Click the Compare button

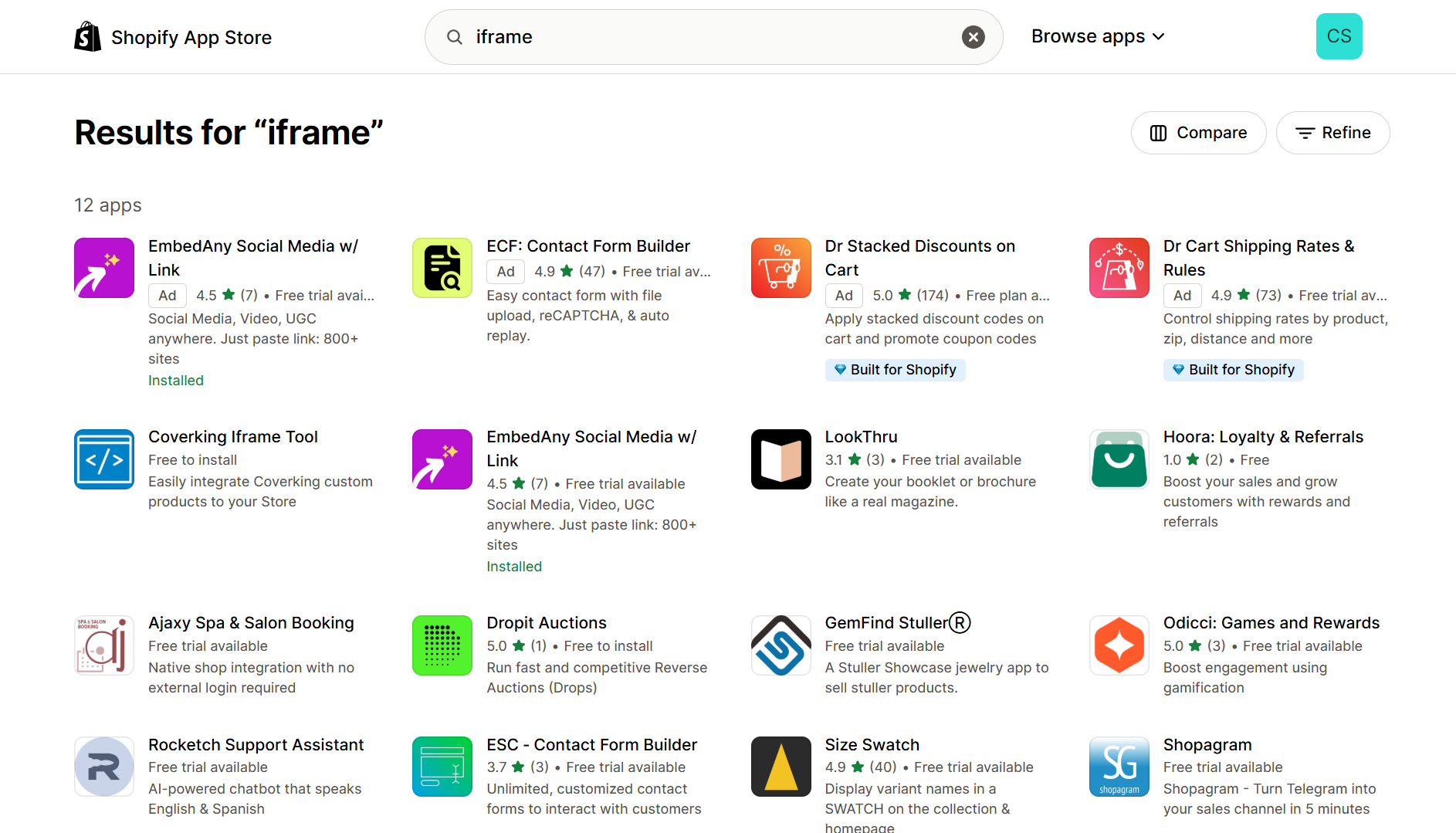[1198, 133]
